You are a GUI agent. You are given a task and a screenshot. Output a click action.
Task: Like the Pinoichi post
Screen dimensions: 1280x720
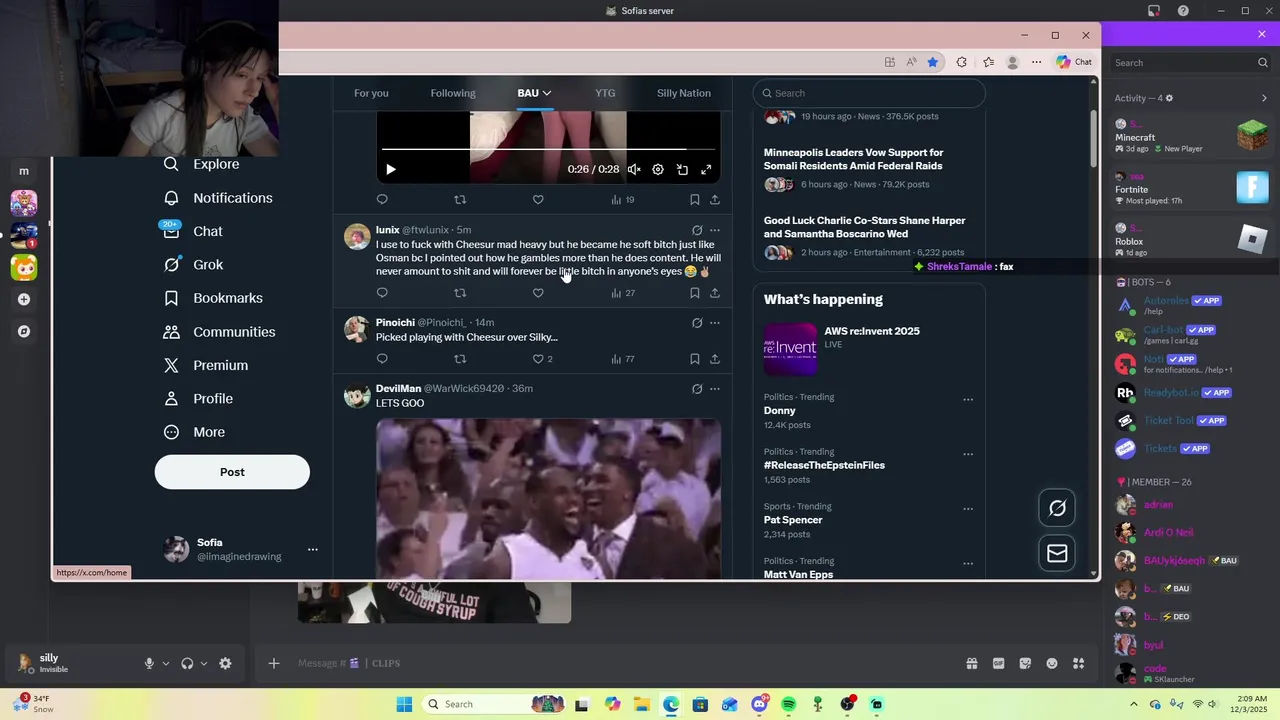(538, 359)
